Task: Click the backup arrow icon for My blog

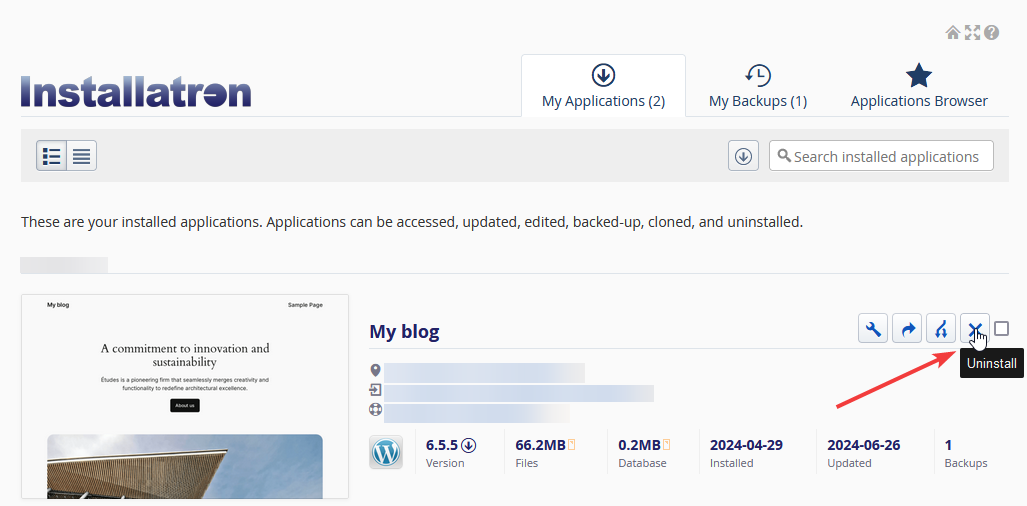Action: tap(907, 329)
